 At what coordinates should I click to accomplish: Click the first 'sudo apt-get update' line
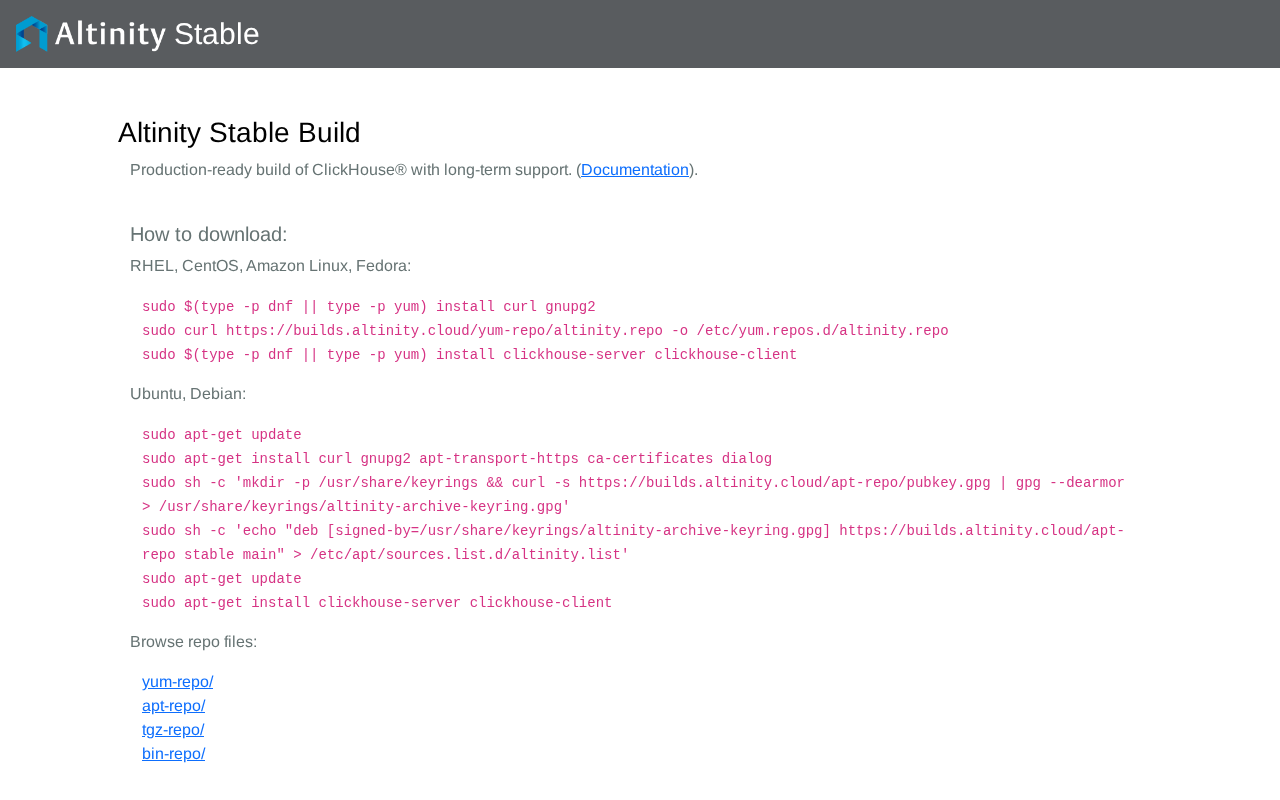coord(222,435)
